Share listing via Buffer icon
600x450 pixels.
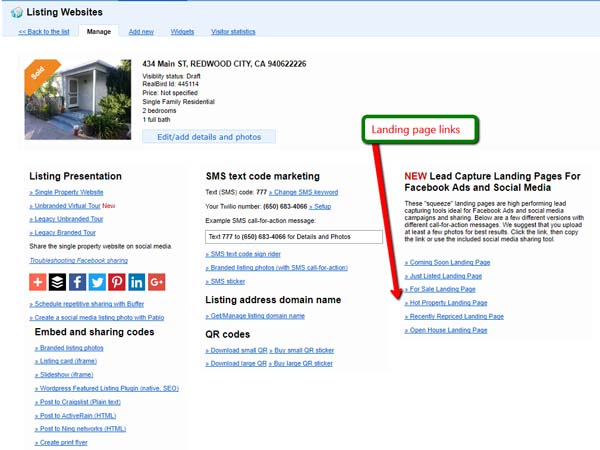click(x=59, y=282)
